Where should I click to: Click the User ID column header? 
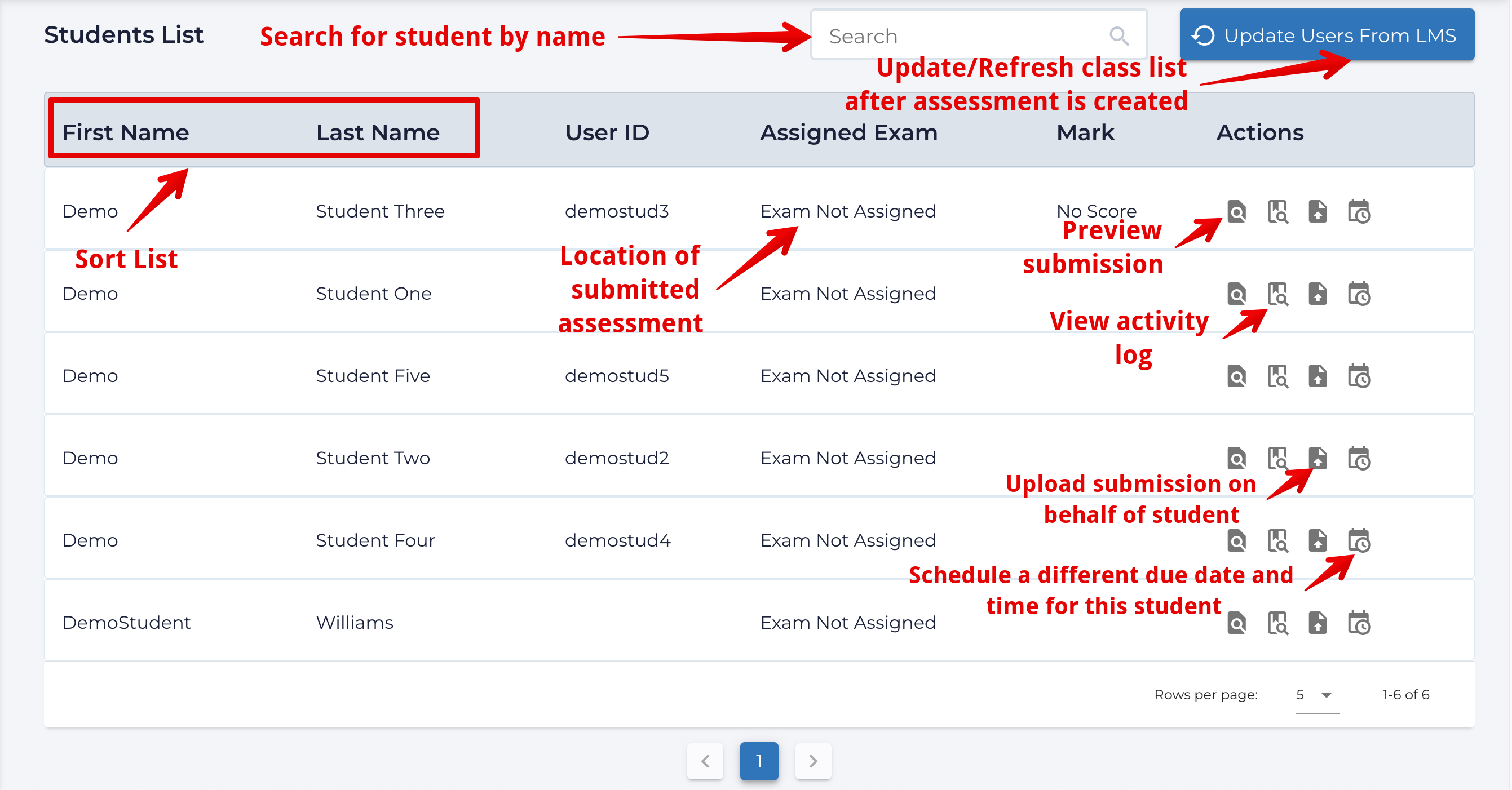(607, 132)
